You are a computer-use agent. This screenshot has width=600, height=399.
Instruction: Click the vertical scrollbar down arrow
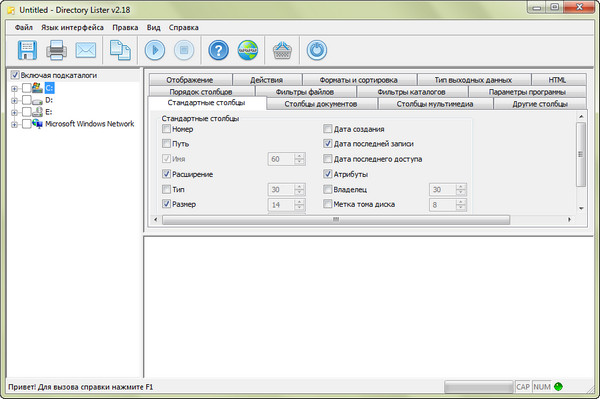[x=581, y=208]
